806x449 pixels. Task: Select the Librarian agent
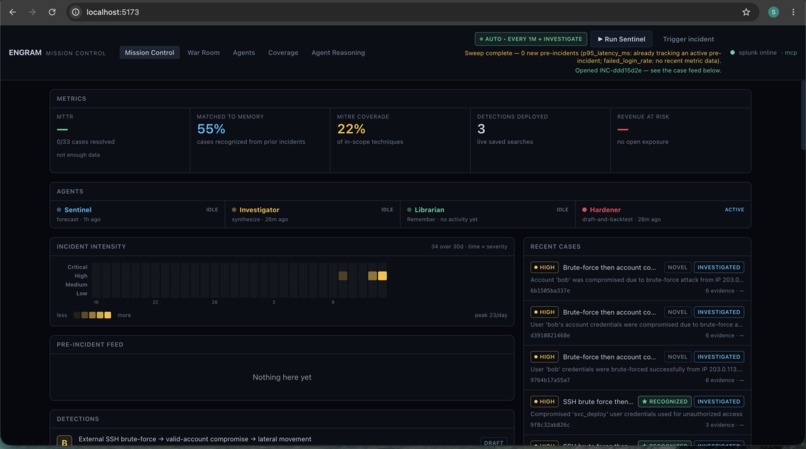[x=488, y=214]
